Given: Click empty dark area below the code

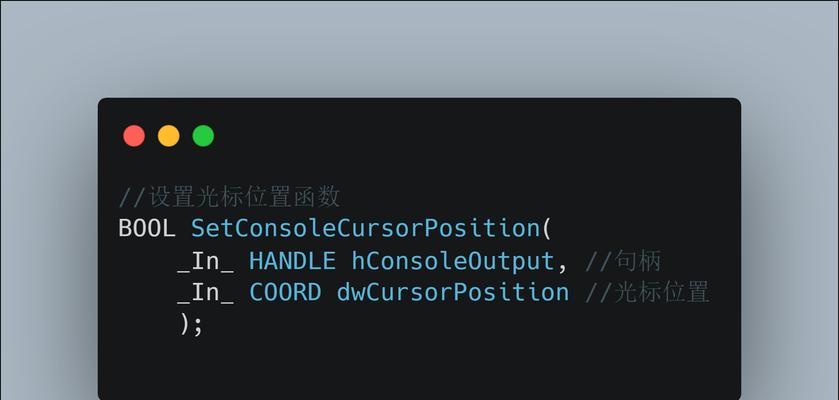Looking at the screenshot, I should pos(420,369).
